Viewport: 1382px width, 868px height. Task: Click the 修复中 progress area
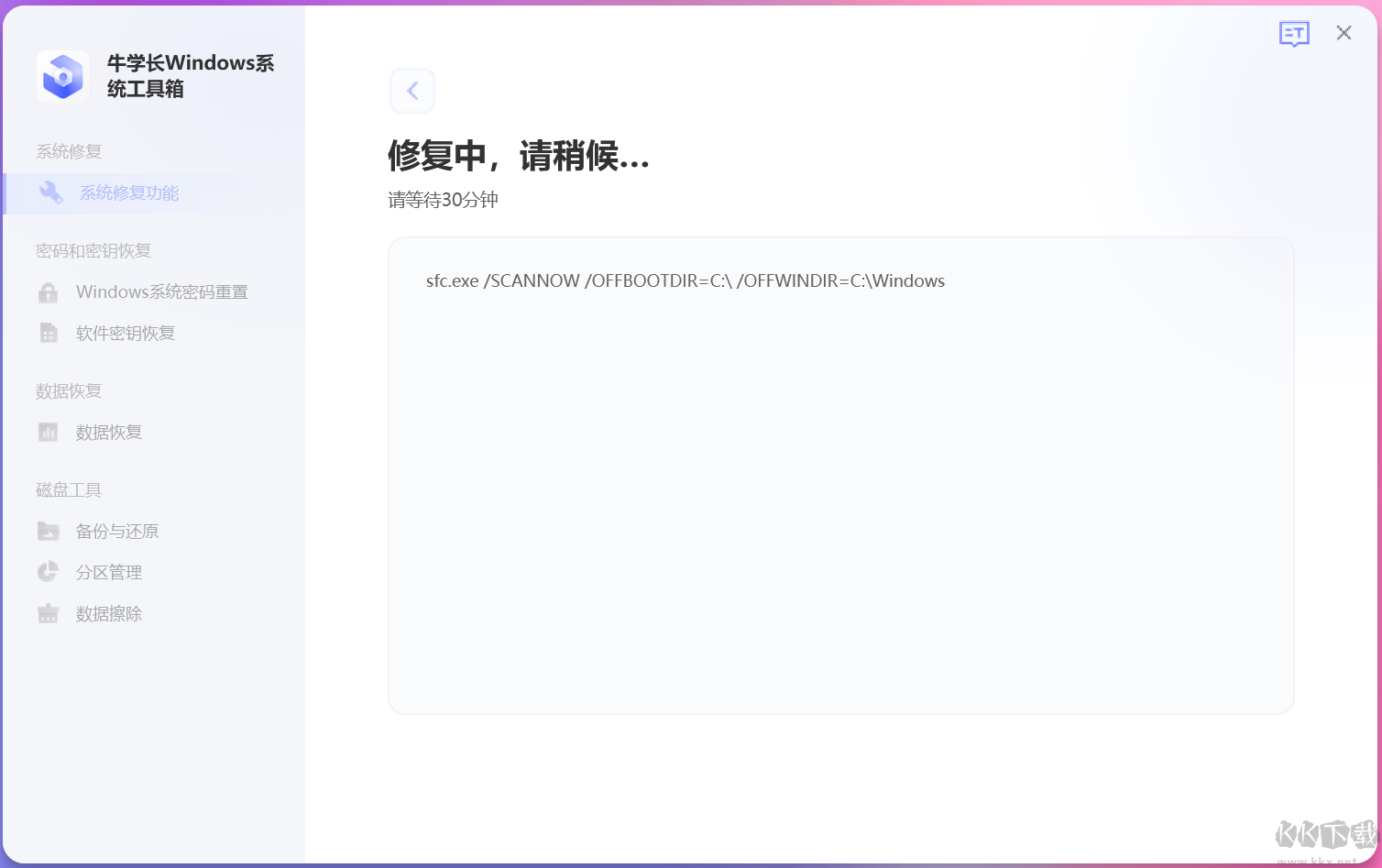point(519,157)
